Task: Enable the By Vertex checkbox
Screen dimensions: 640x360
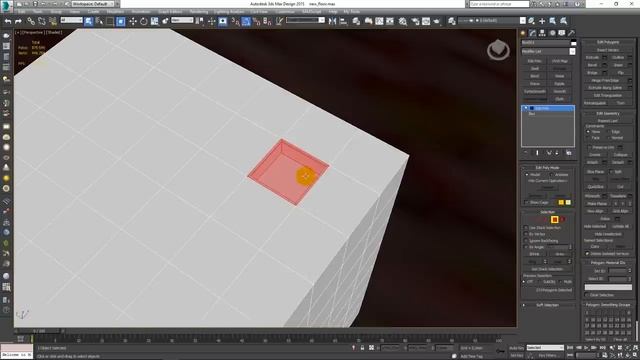Action: coord(526,234)
